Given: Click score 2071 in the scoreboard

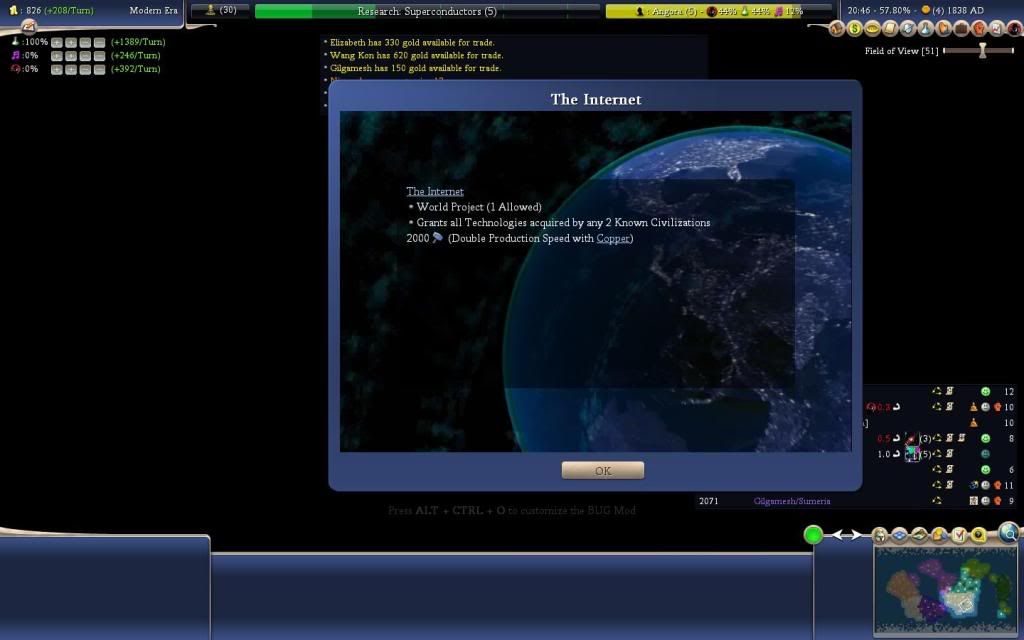Looking at the screenshot, I should point(709,501).
